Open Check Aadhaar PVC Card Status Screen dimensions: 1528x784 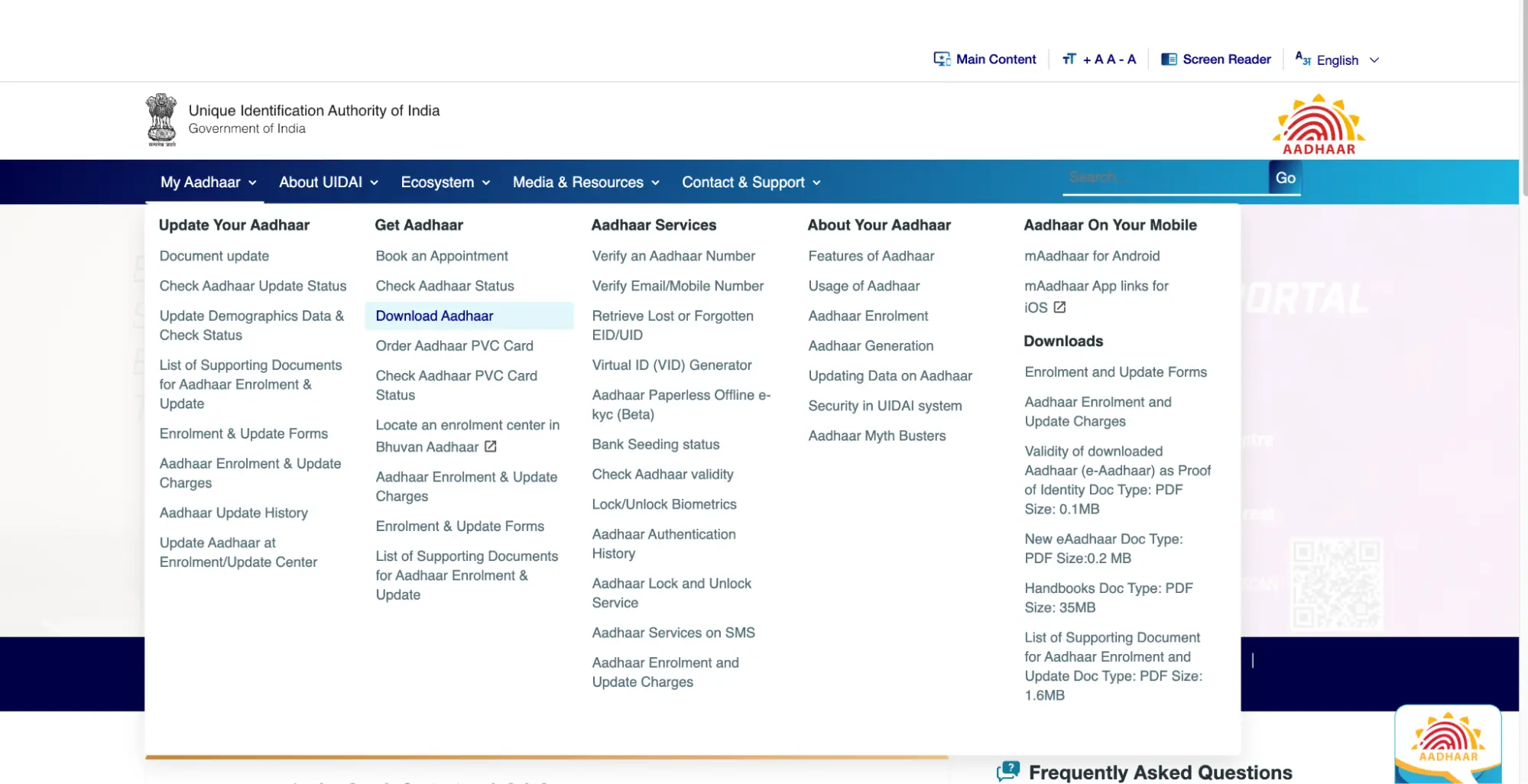click(456, 385)
